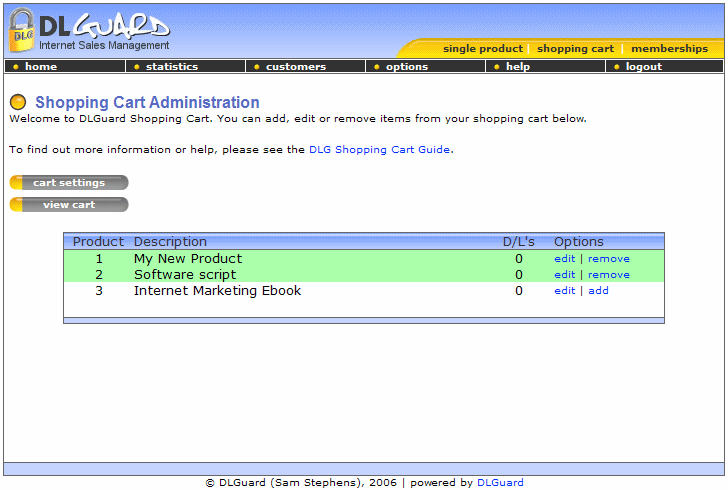Viewport: 728px width, 490px height.
Task: Click logout in the navigation bar
Action: [x=643, y=67]
